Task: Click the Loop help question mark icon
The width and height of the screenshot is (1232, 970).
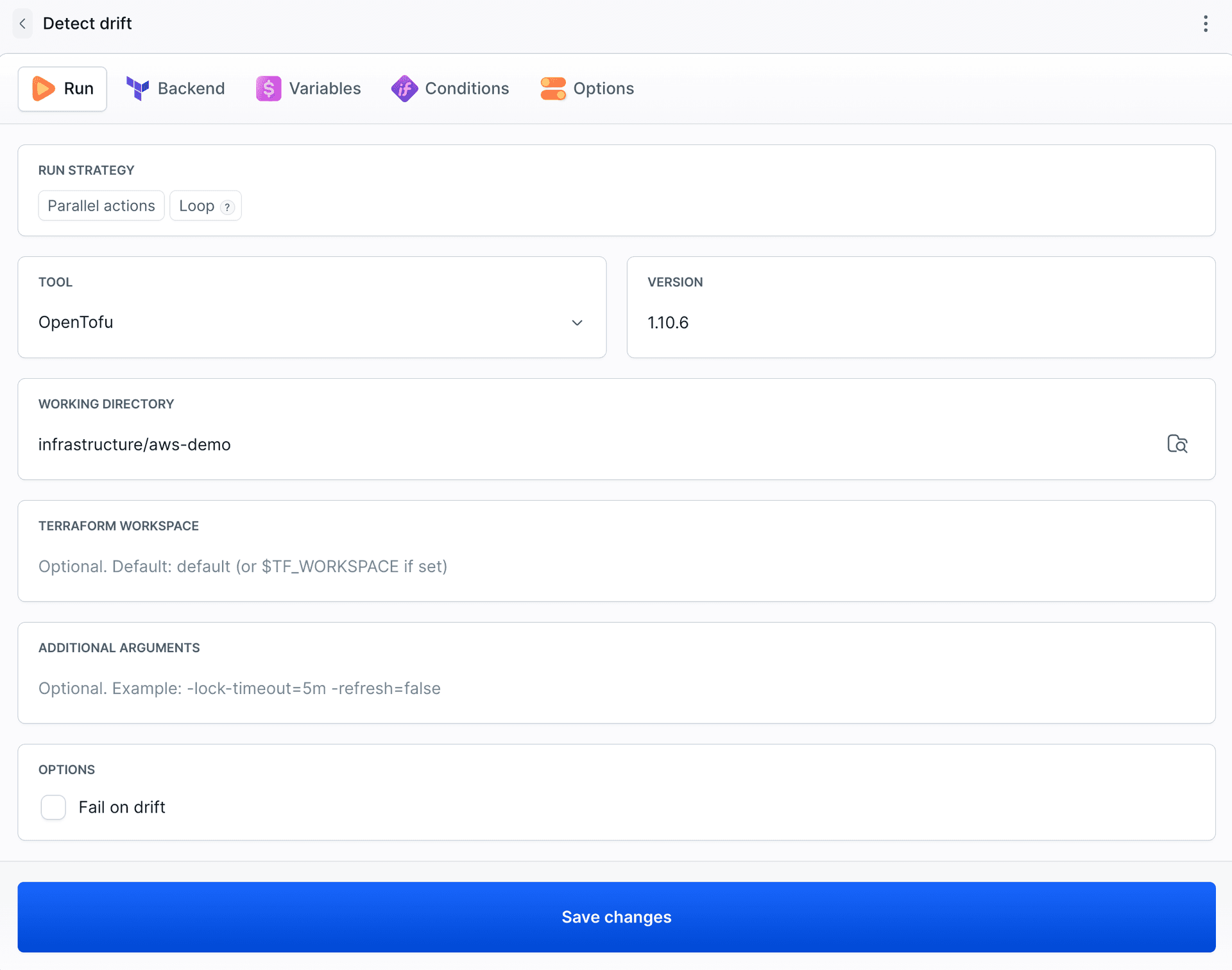Action: pos(227,207)
